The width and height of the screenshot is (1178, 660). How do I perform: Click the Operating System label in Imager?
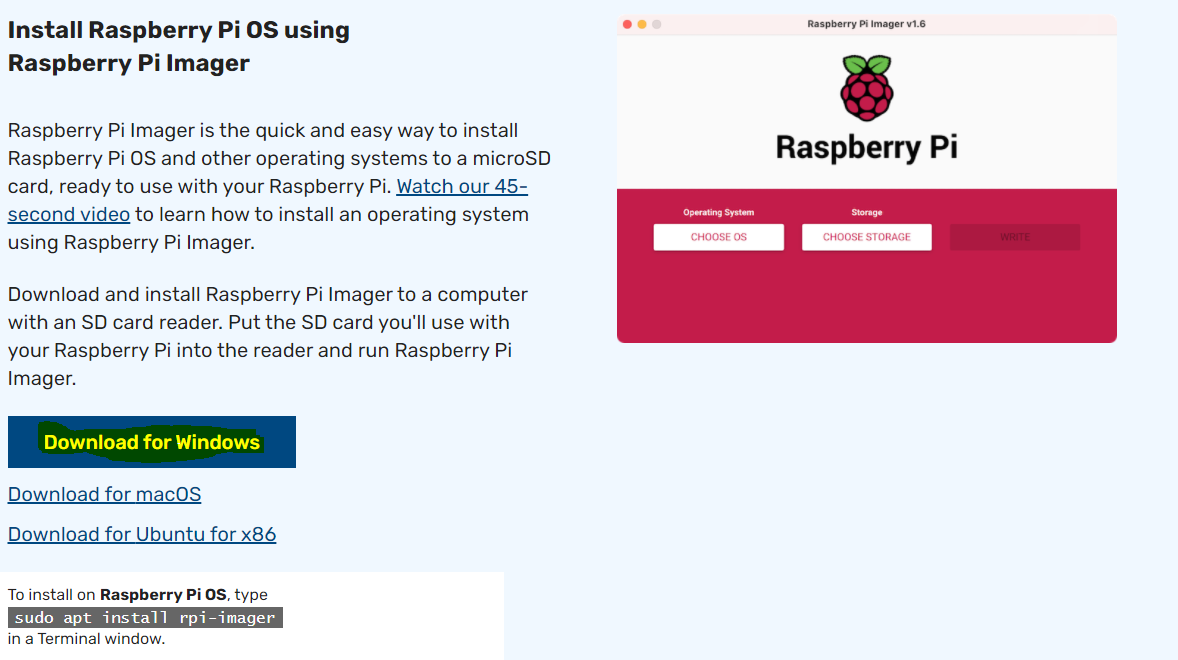pos(718,212)
